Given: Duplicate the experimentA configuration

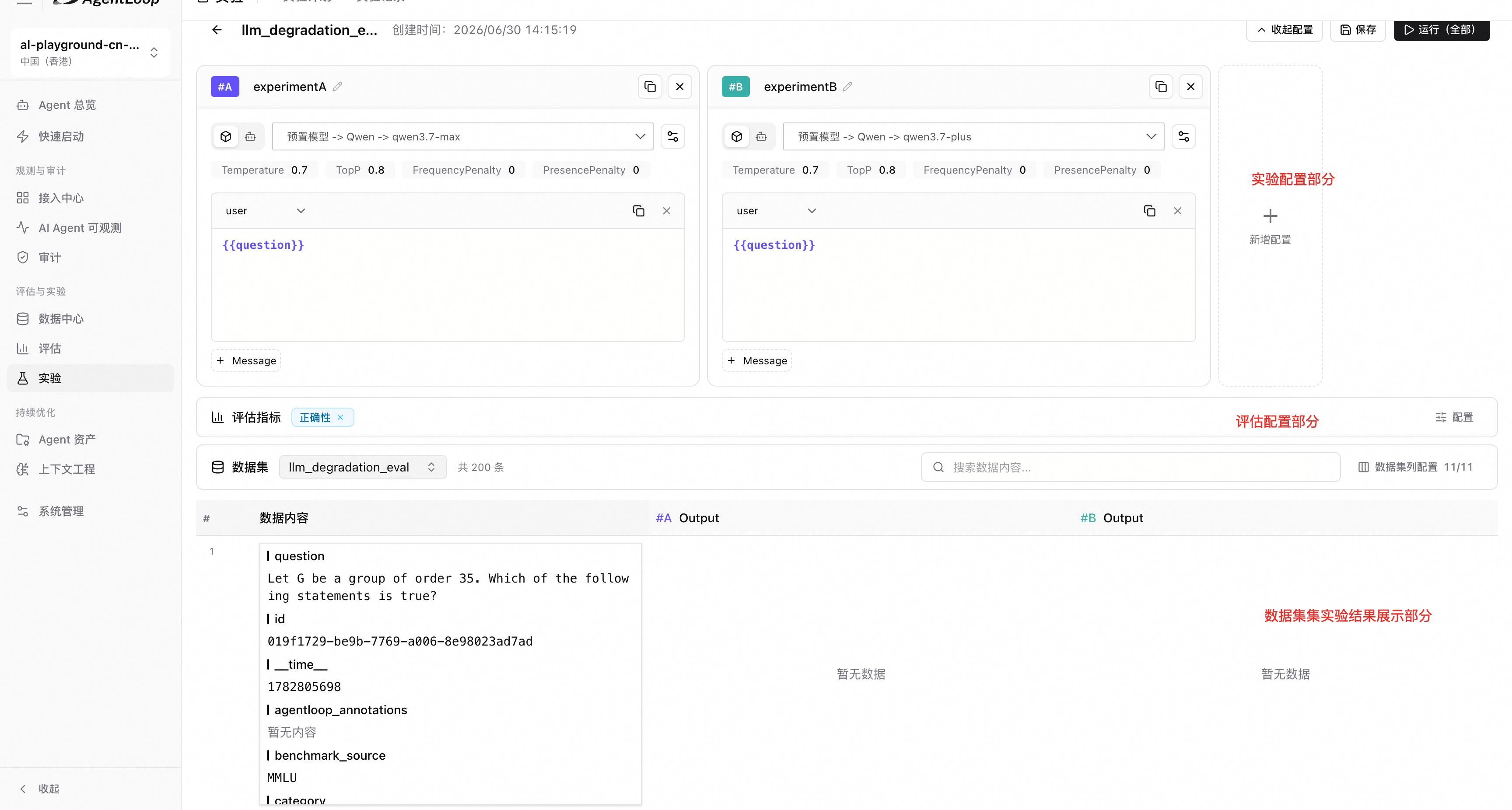Looking at the screenshot, I should pos(650,87).
